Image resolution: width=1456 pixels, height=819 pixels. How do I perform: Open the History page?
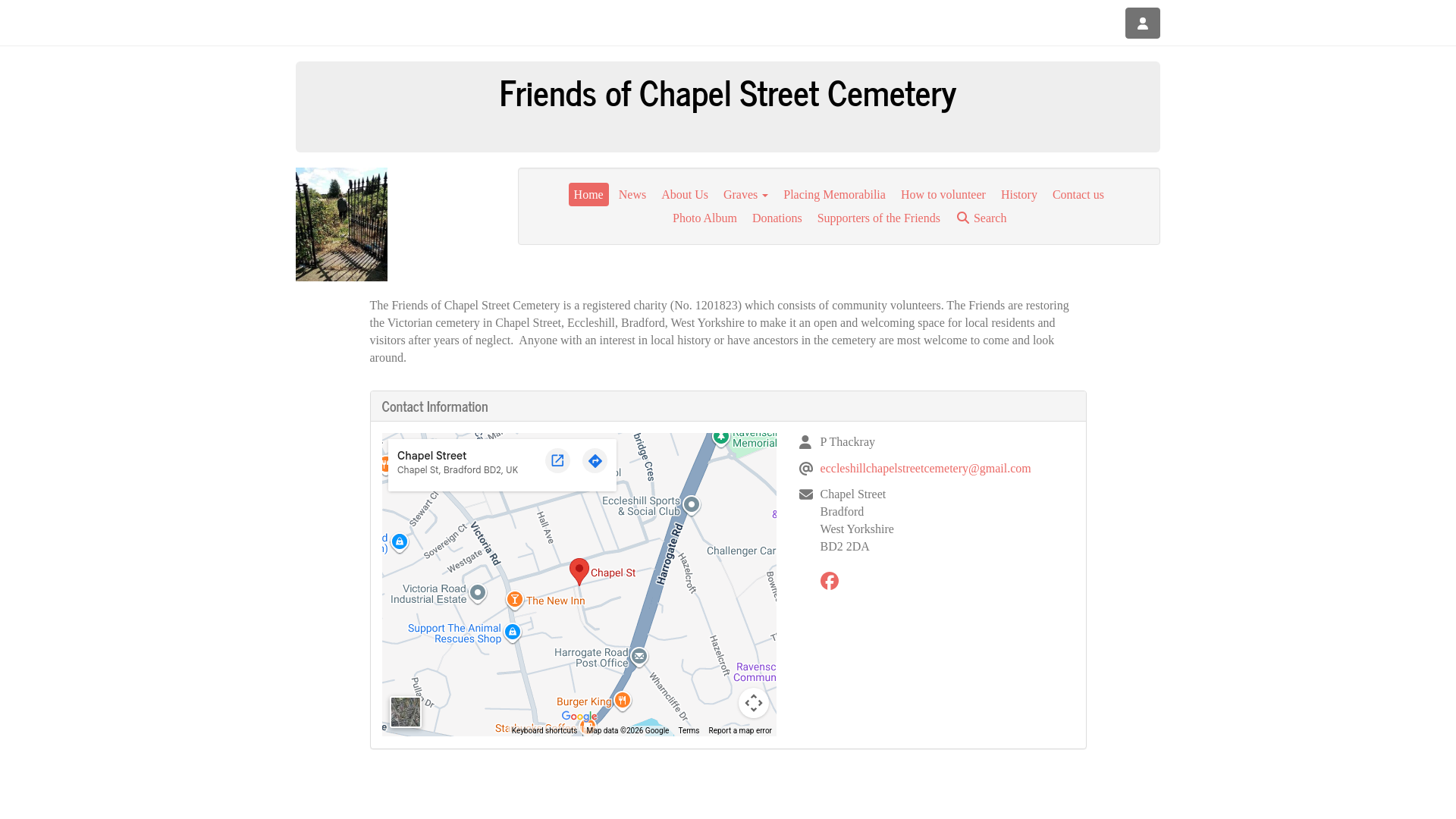tap(1019, 195)
